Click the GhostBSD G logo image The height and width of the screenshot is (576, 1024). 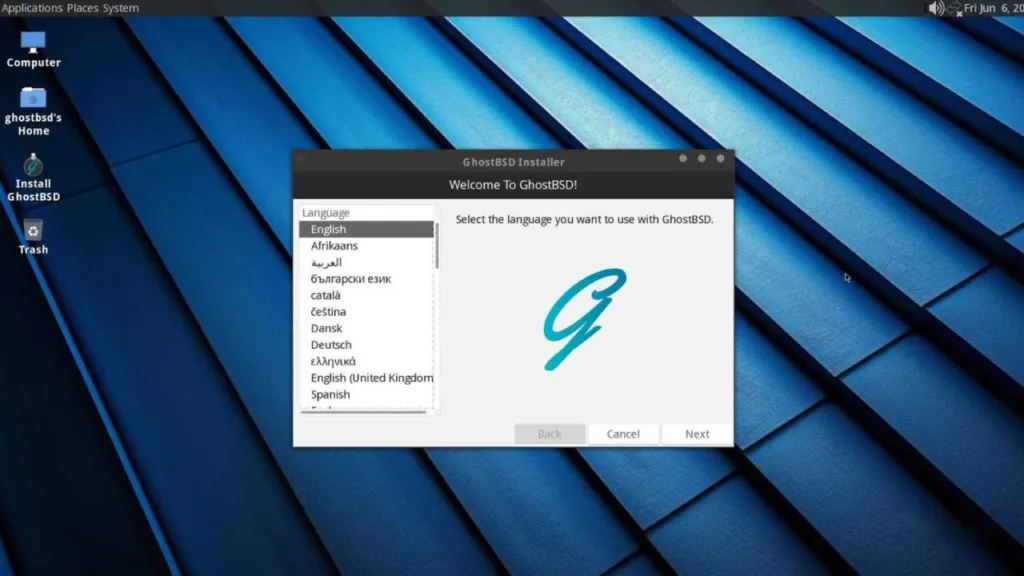pyautogui.click(x=585, y=319)
